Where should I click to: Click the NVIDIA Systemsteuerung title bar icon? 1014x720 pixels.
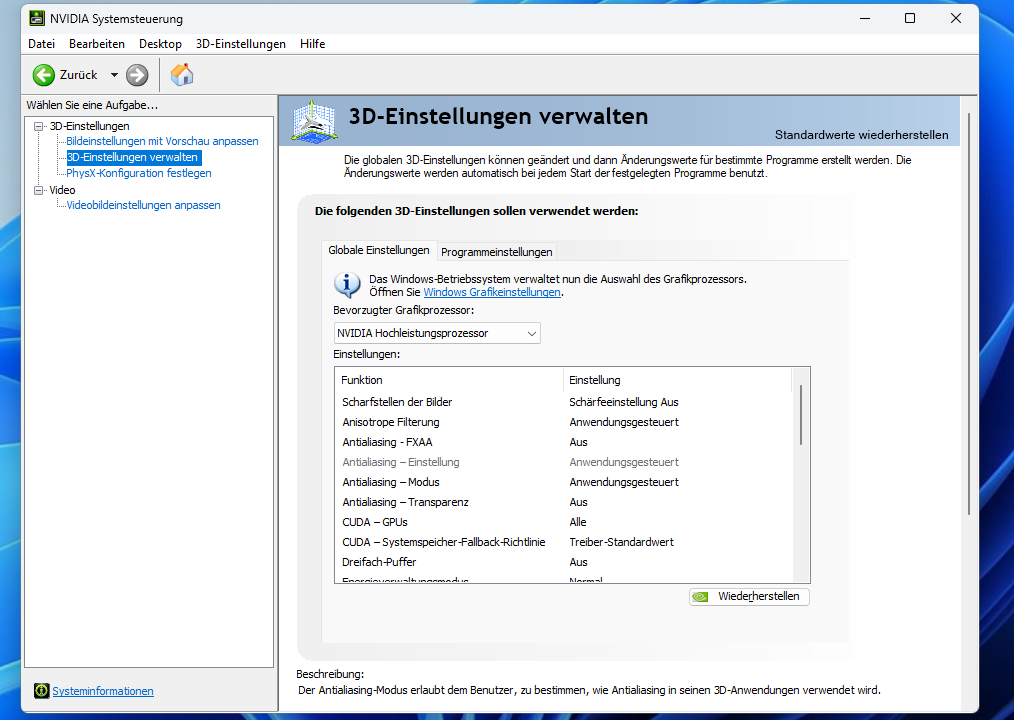click(37, 18)
